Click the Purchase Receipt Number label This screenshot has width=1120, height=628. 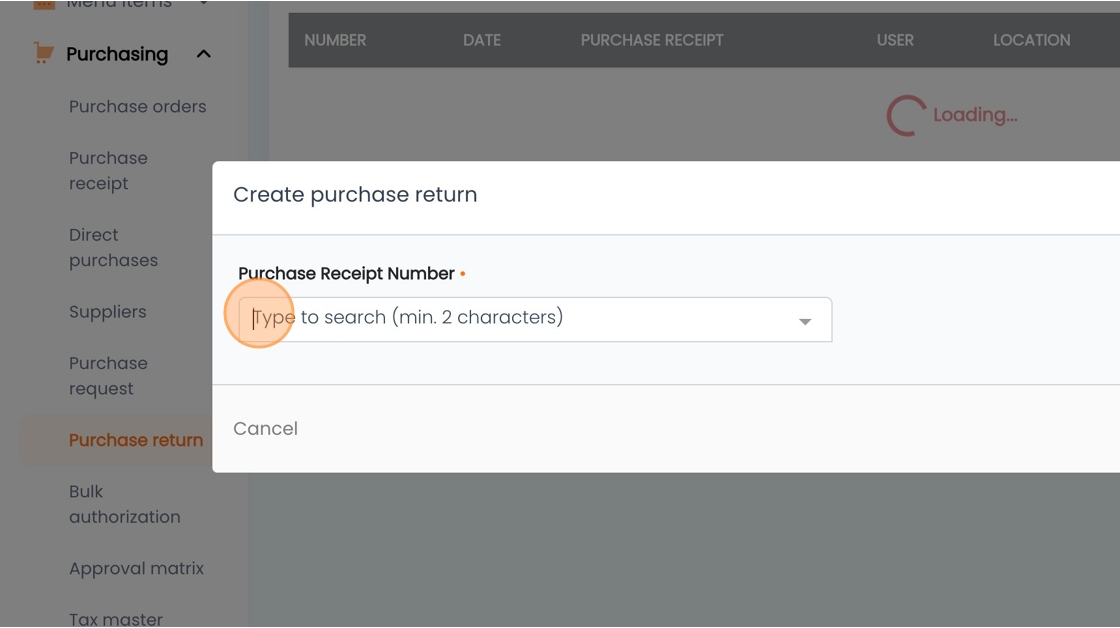(346, 274)
